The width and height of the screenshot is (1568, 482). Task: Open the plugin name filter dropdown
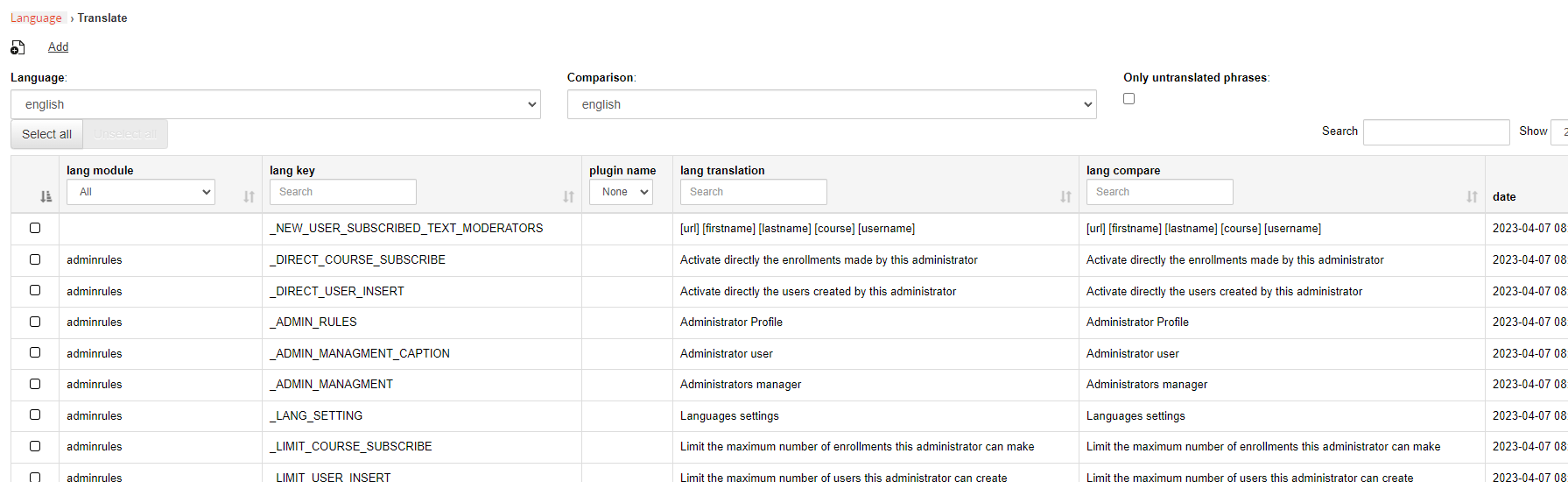[x=621, y=192]
